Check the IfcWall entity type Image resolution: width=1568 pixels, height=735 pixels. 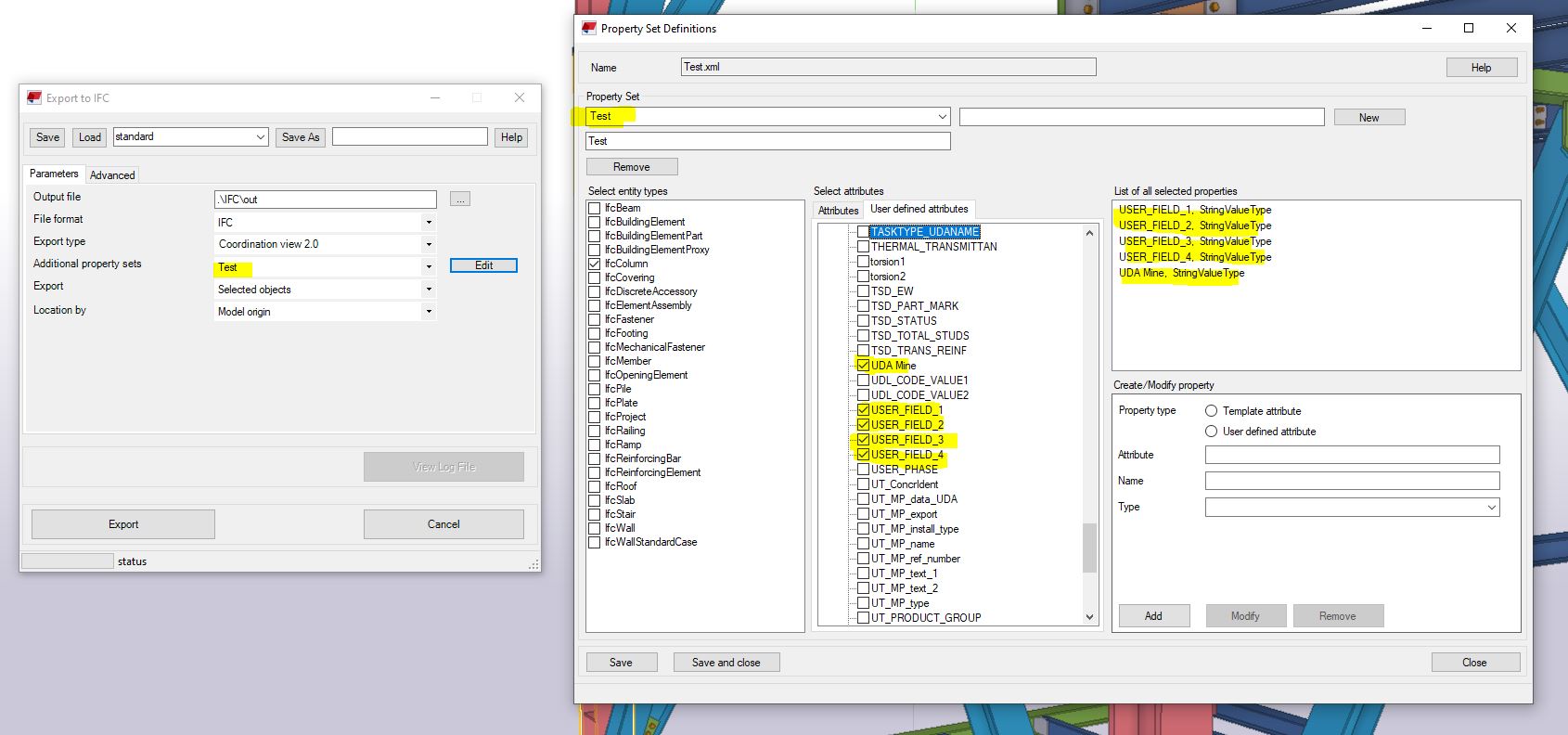pos(594,528)
